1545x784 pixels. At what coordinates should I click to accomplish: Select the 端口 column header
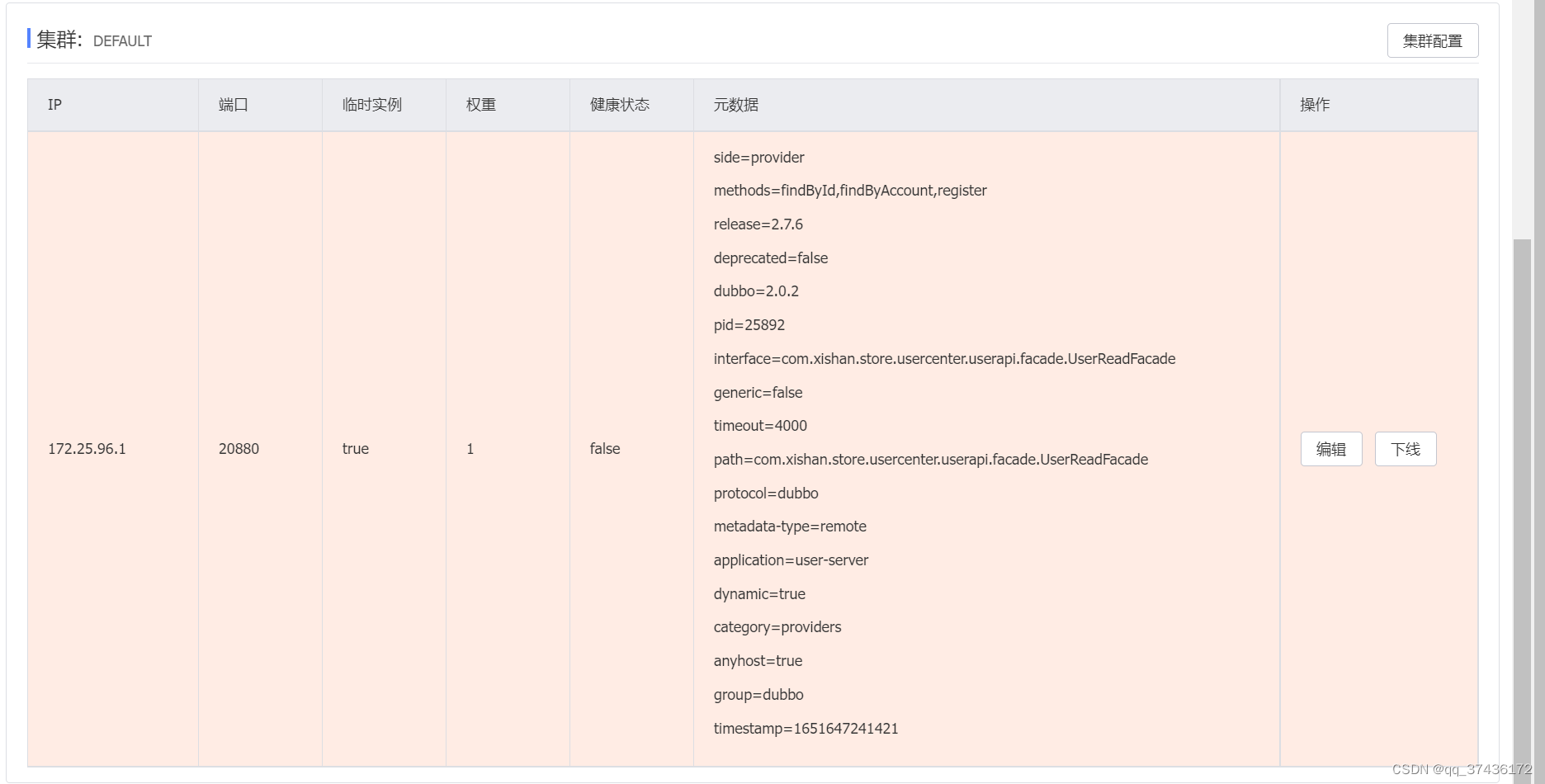260,105
